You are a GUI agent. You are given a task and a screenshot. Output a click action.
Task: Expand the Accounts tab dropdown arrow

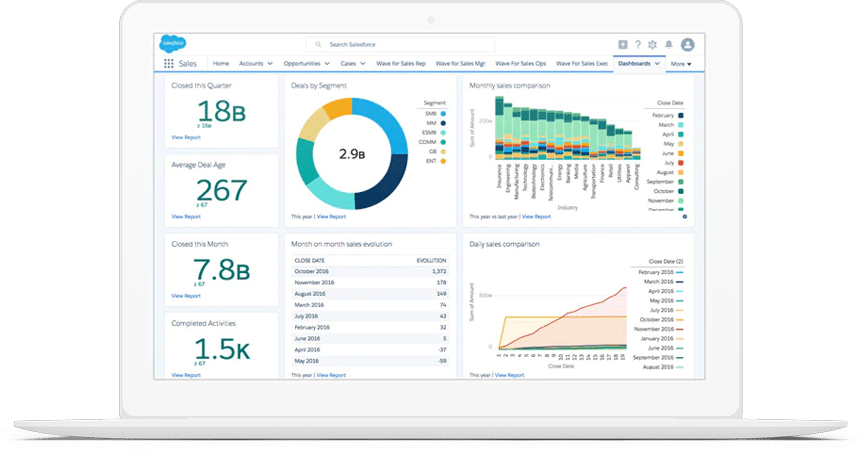[270, 64]
